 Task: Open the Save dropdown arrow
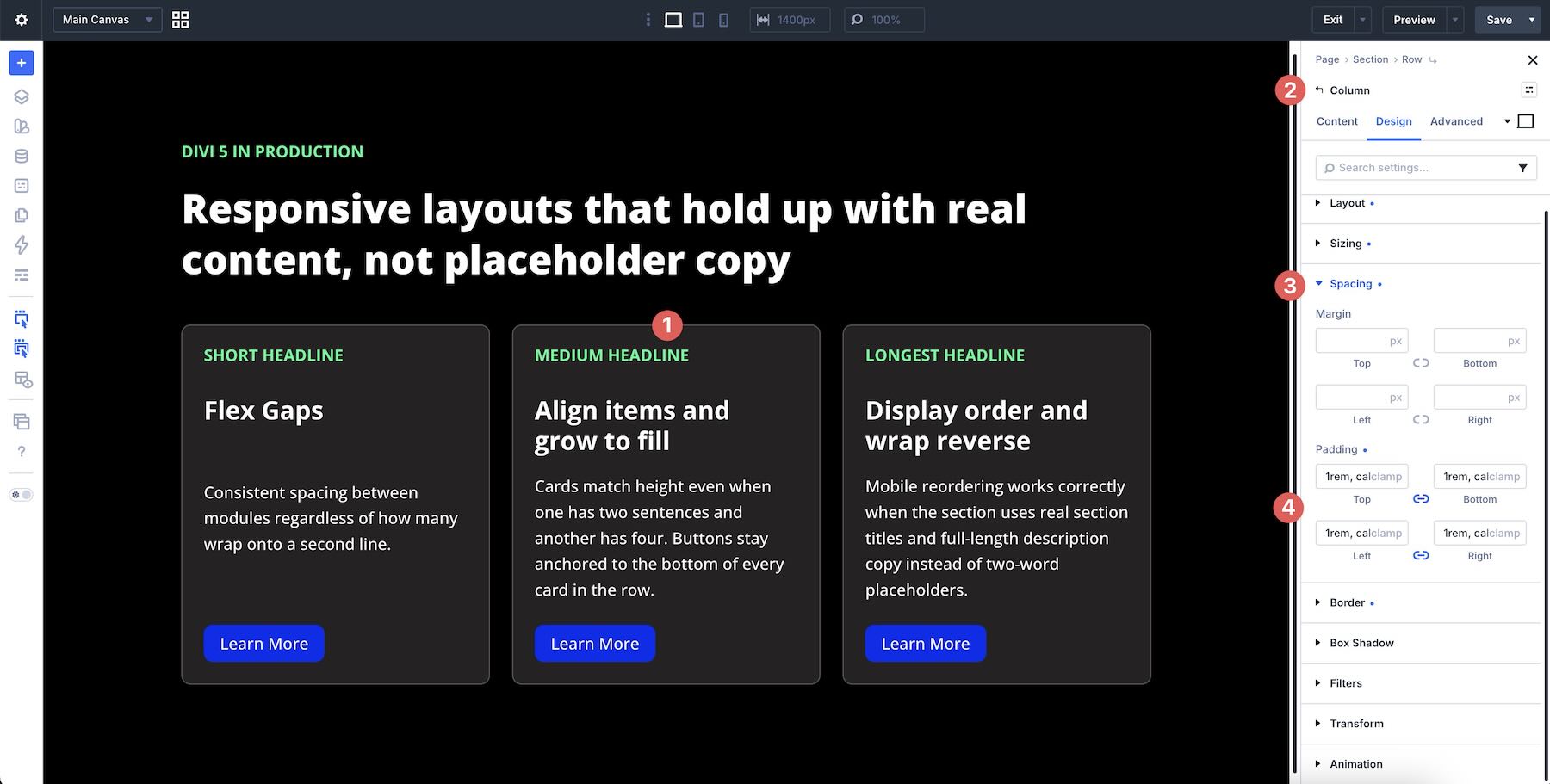1532,20
